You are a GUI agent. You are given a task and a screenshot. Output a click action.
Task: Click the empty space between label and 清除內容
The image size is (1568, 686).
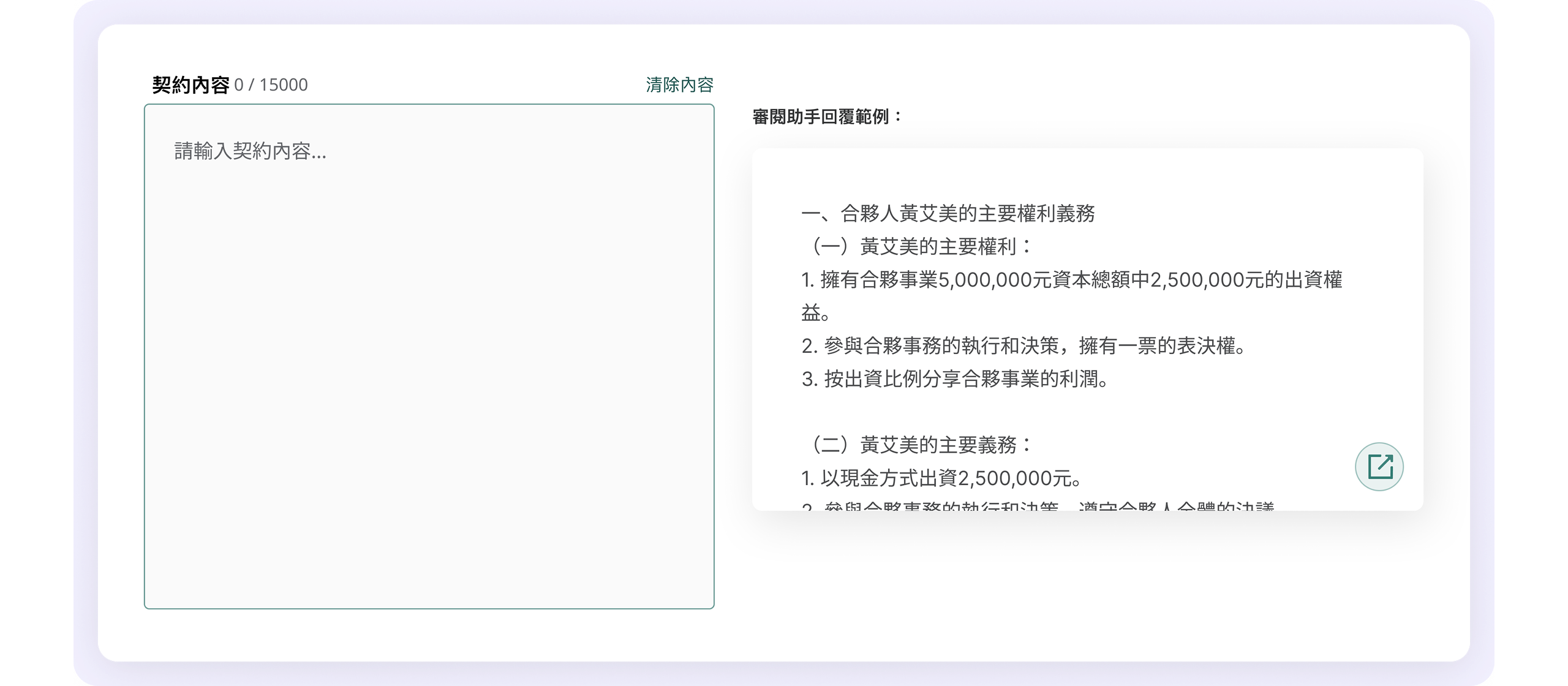tap(478, 85)
